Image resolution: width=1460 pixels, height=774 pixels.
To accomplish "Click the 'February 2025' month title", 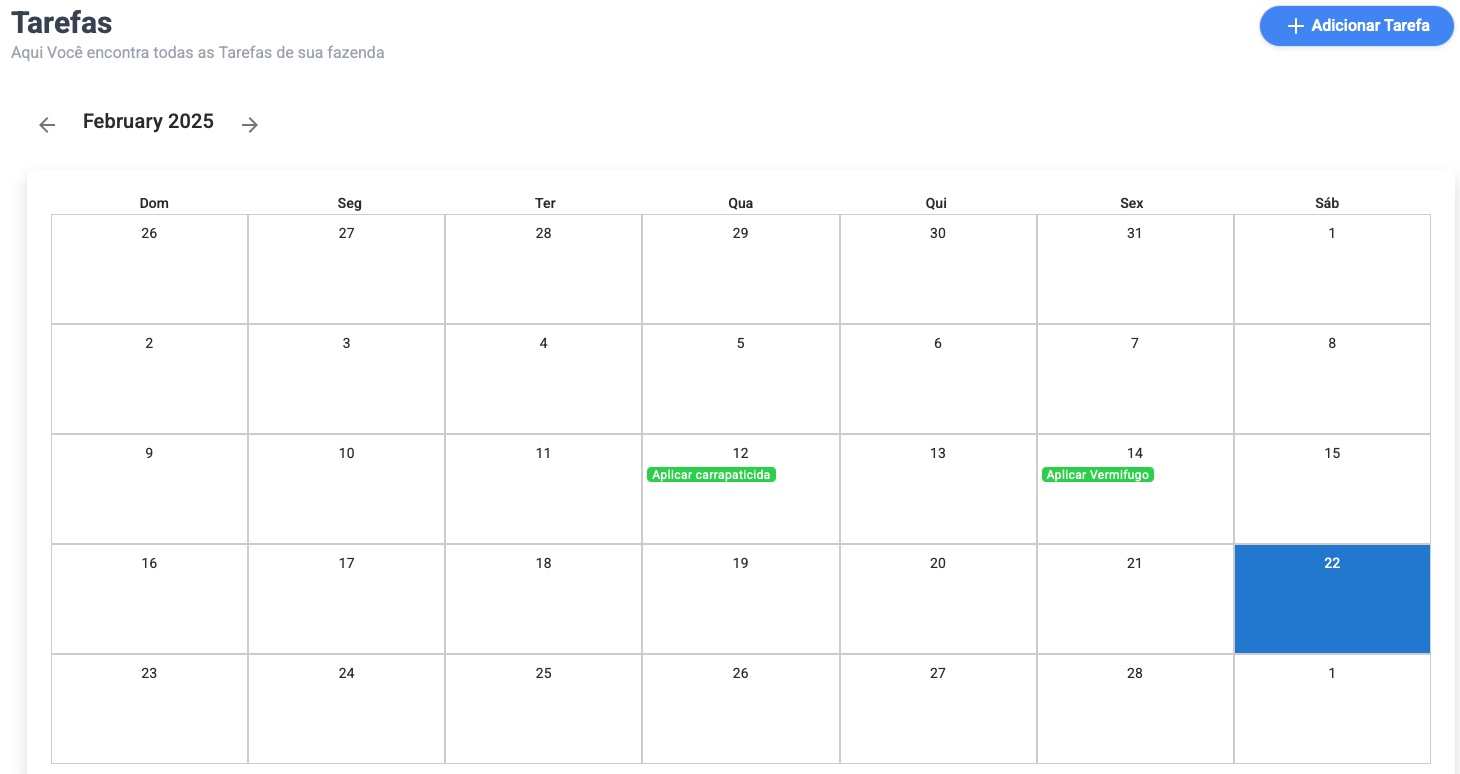I will coord(148,121).
